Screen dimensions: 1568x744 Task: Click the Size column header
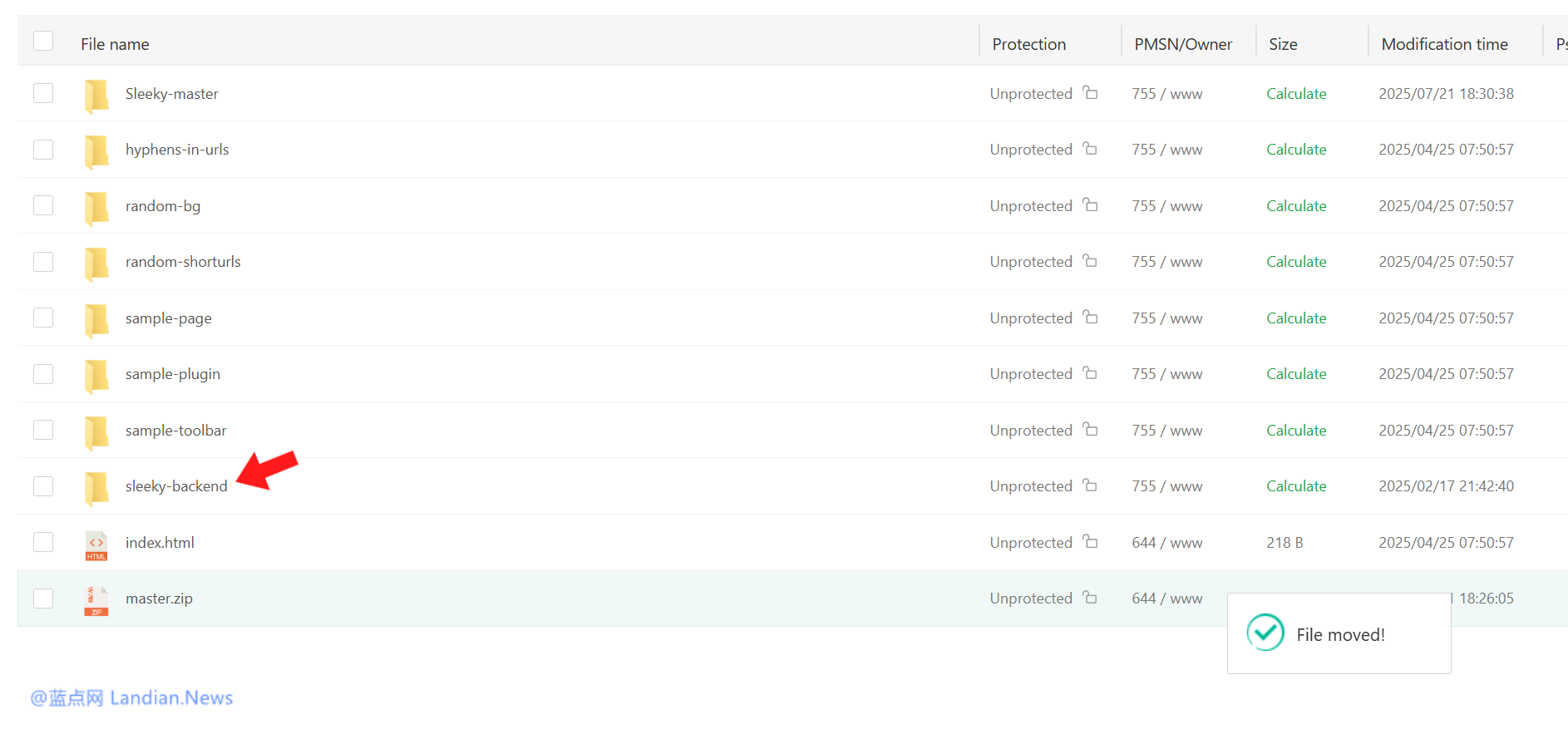tap(1283, 44)
